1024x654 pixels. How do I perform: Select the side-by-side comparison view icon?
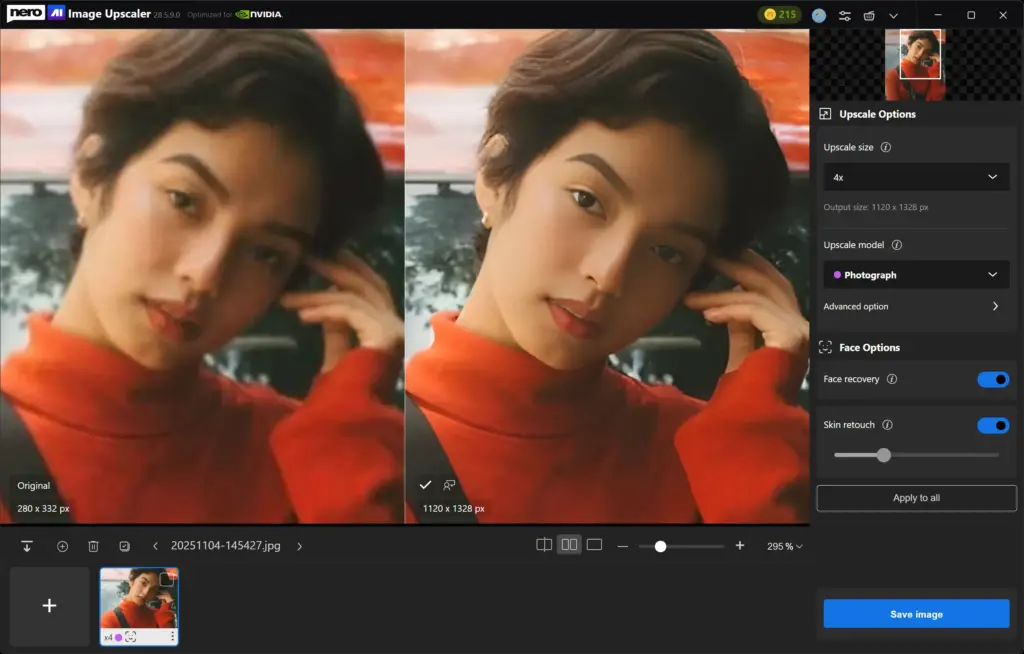point(568,545)
